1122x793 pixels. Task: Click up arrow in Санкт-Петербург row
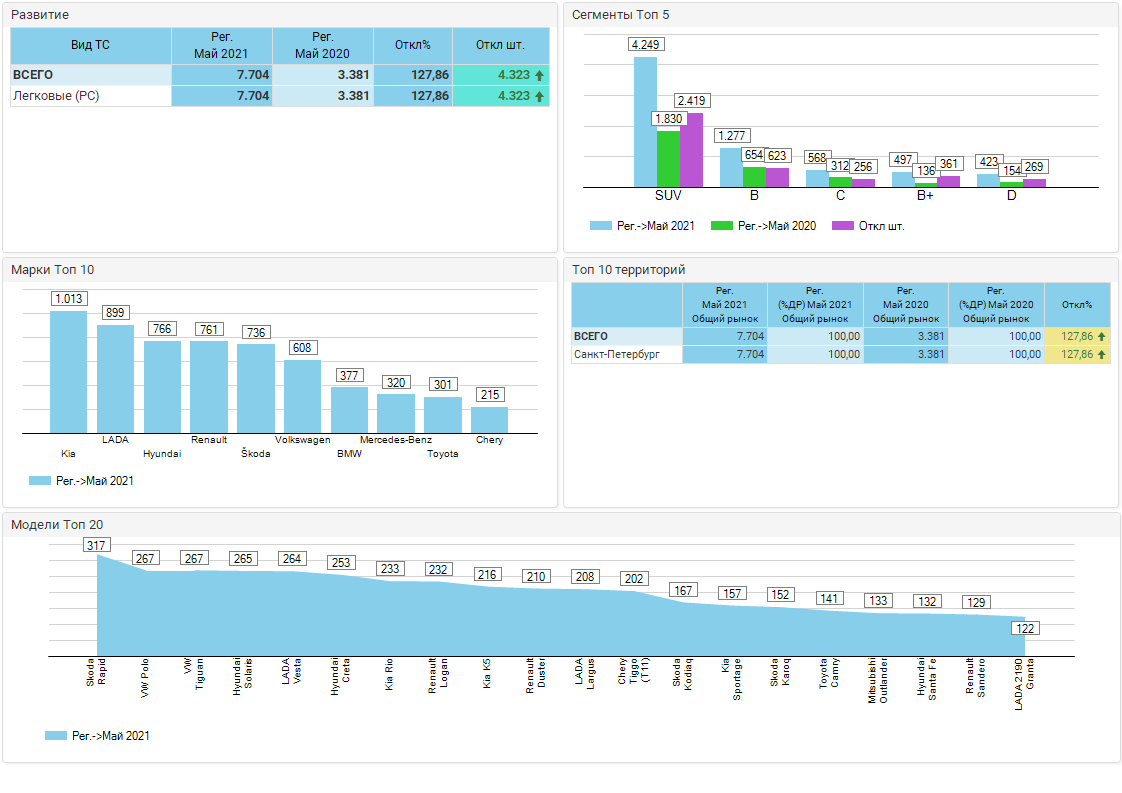point(1101,354)
